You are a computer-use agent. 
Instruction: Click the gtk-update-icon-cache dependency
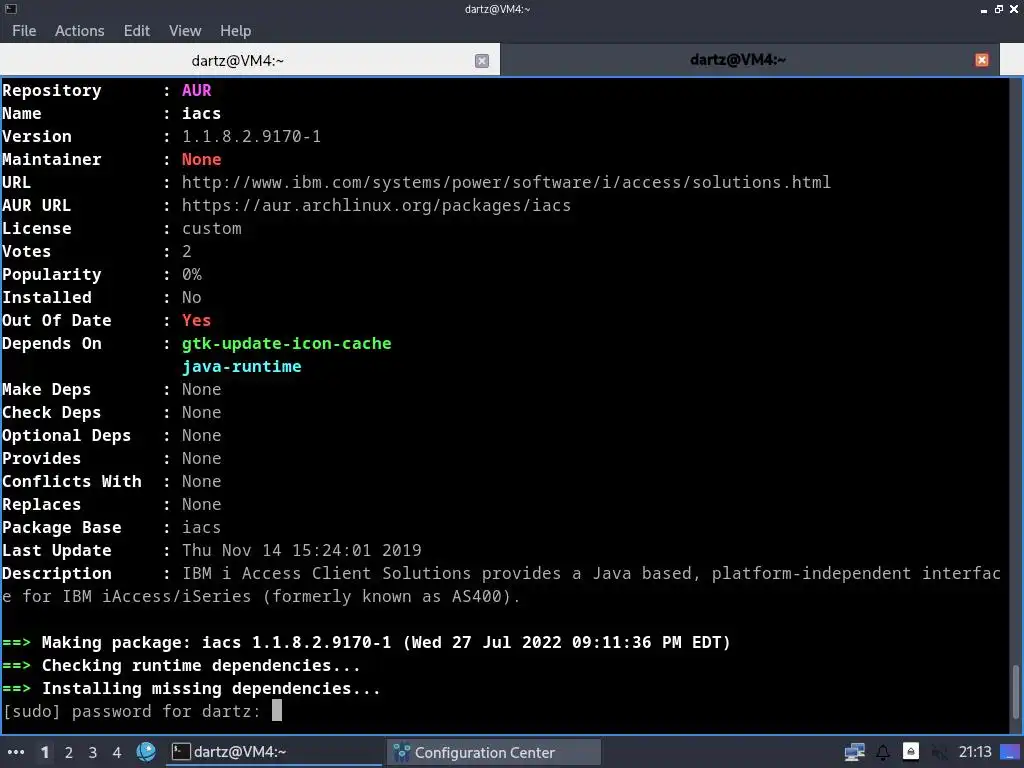coord(287,344)
